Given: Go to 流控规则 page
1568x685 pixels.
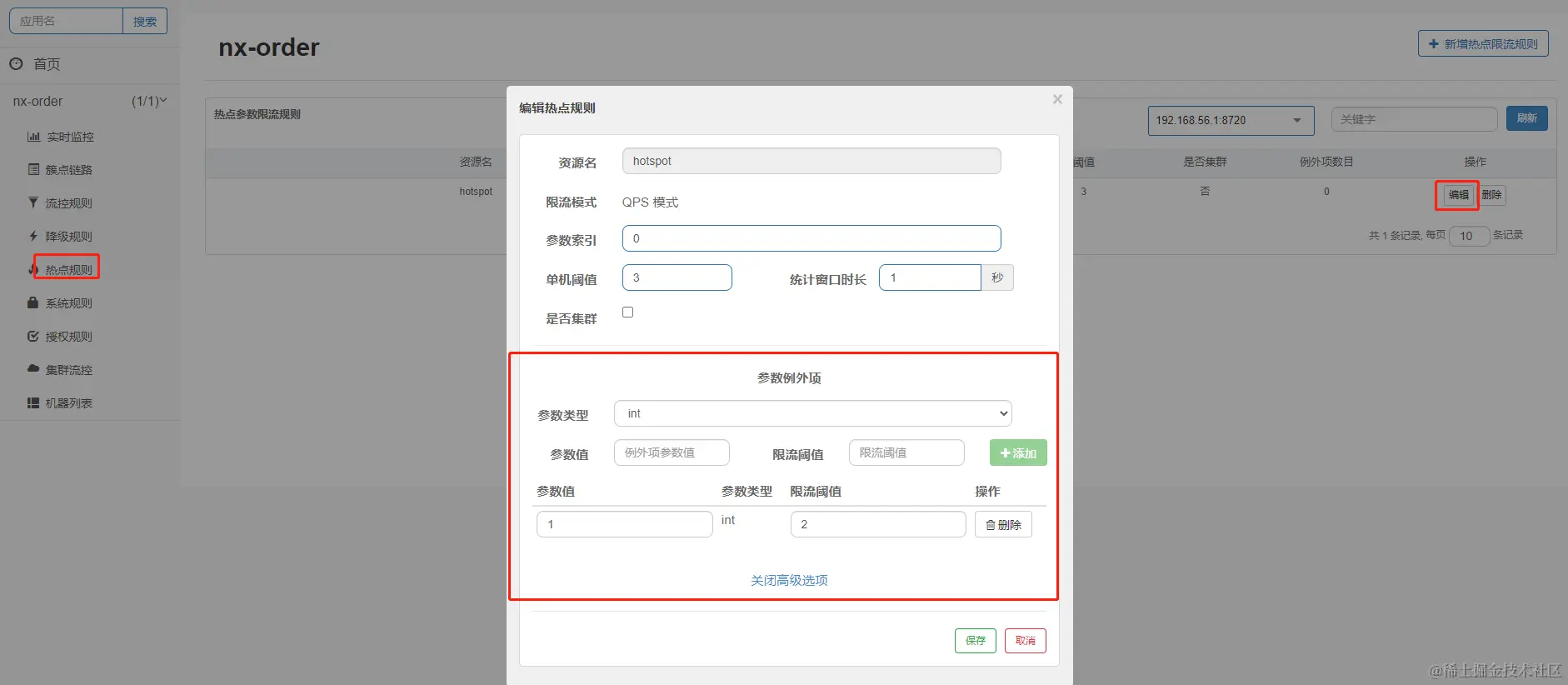Looking at the screenshot, I should point(69,203).
